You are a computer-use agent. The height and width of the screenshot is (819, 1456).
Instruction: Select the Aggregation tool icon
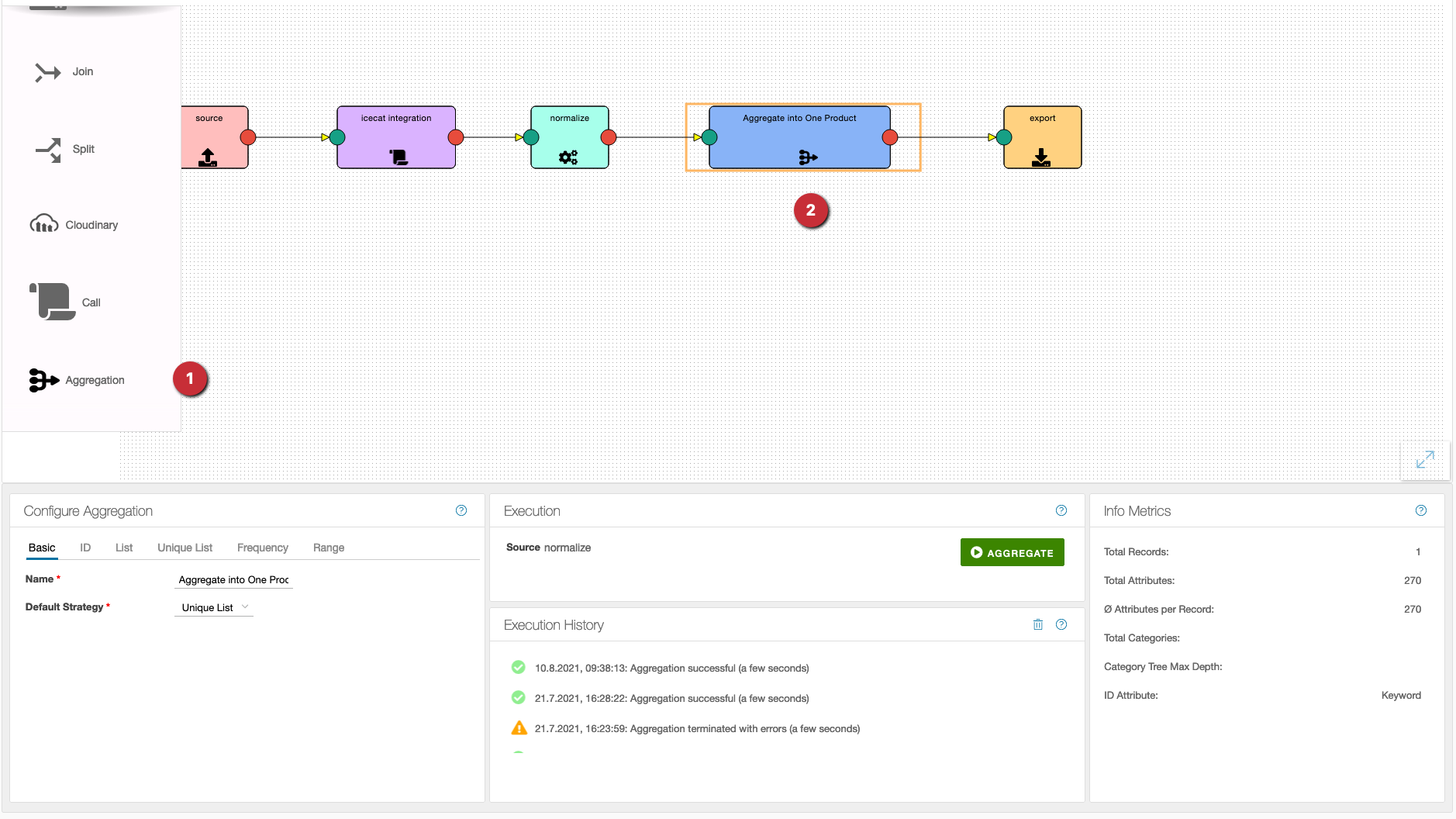coord(44,380)
